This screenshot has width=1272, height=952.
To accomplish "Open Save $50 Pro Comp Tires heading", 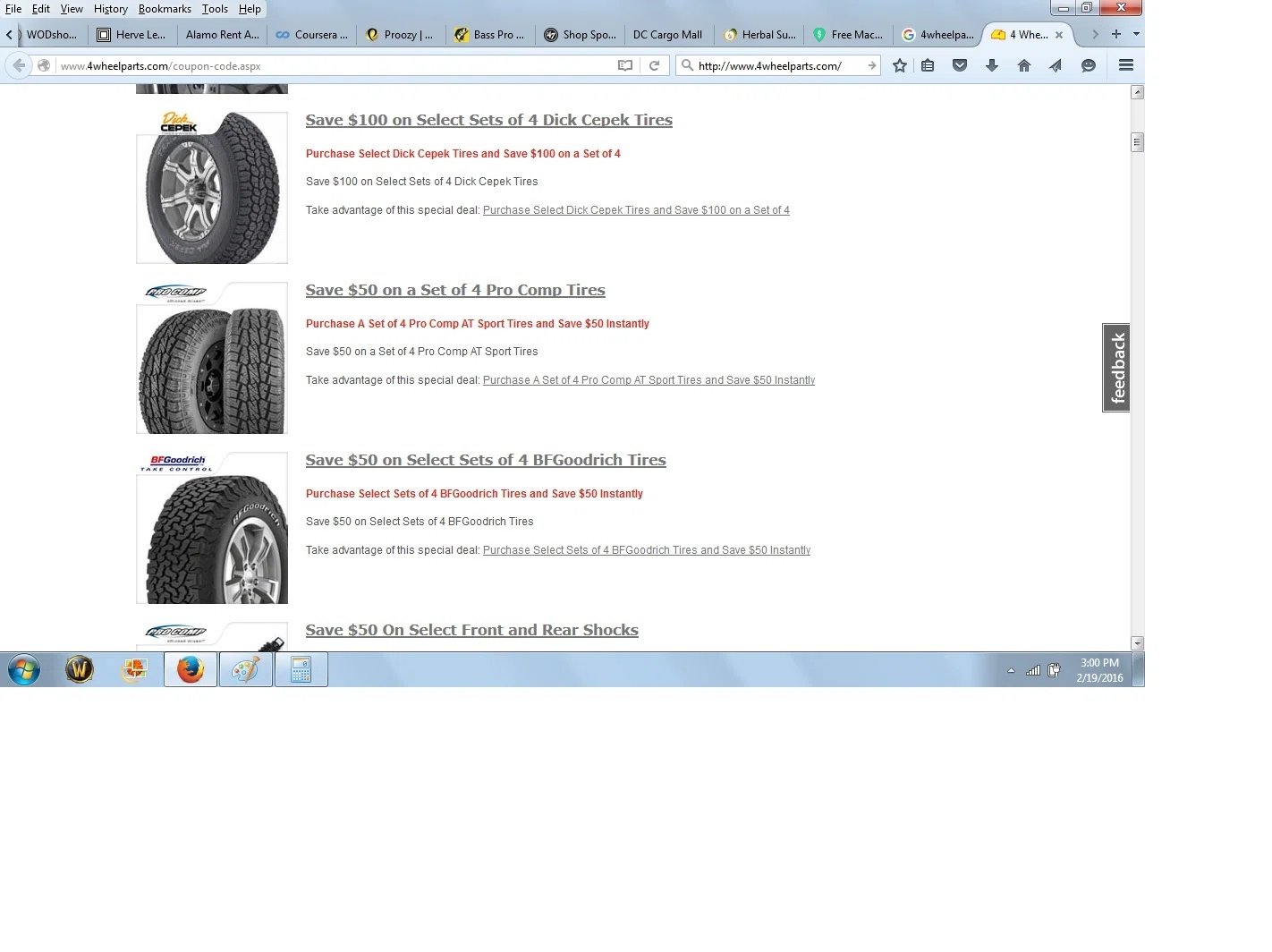I will click(x=455, y=290).
